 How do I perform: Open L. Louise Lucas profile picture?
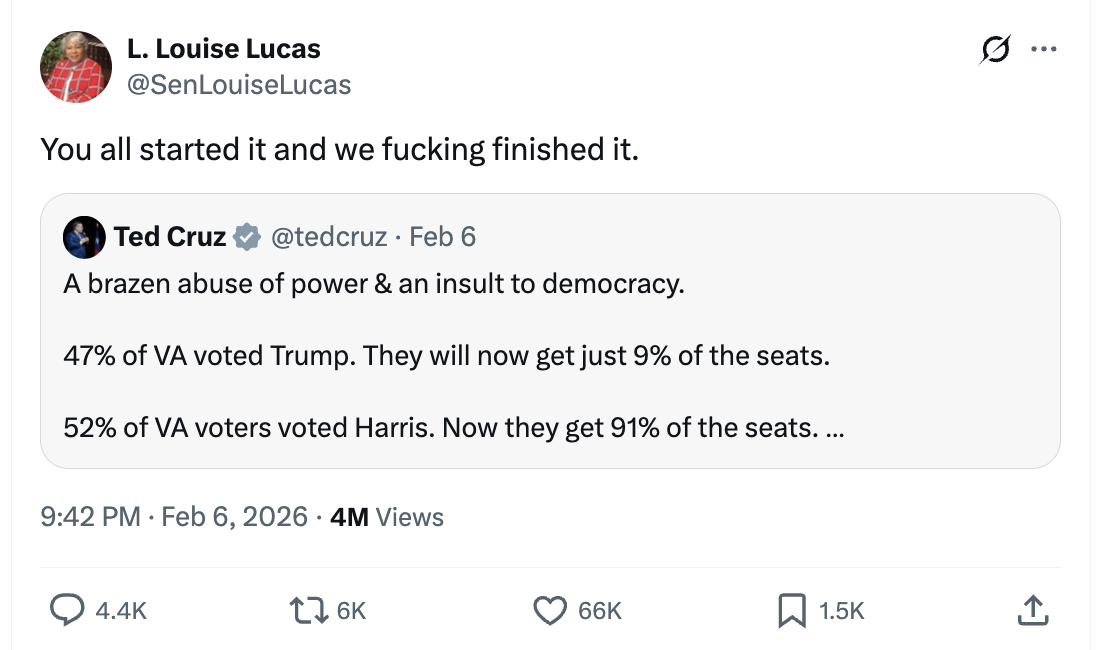click(75, 67)
